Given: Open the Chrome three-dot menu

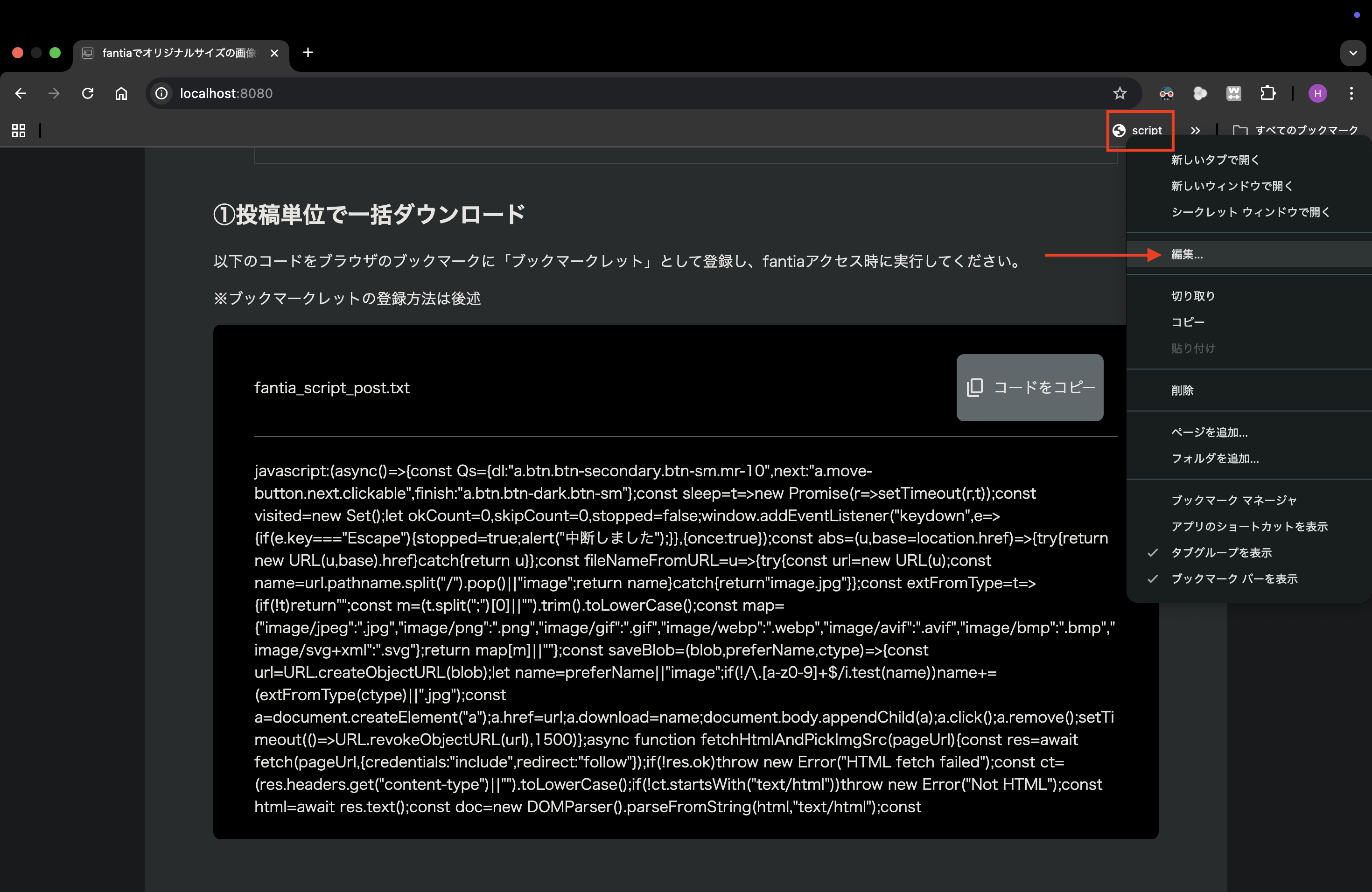Looking at the screenshot, I should pyautogui.click(x=1351, y=93).
